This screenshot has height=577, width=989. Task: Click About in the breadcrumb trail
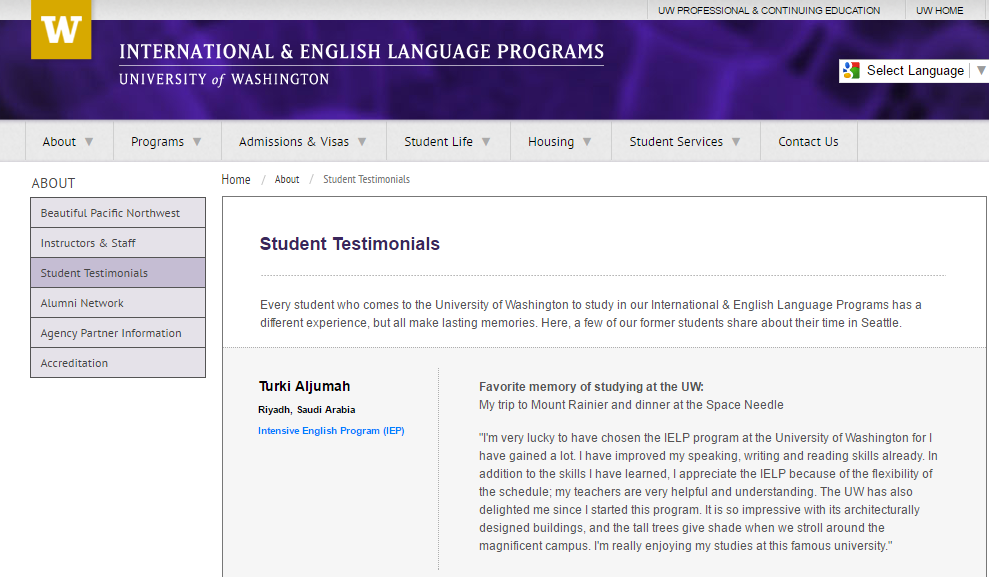pos(287,180)
